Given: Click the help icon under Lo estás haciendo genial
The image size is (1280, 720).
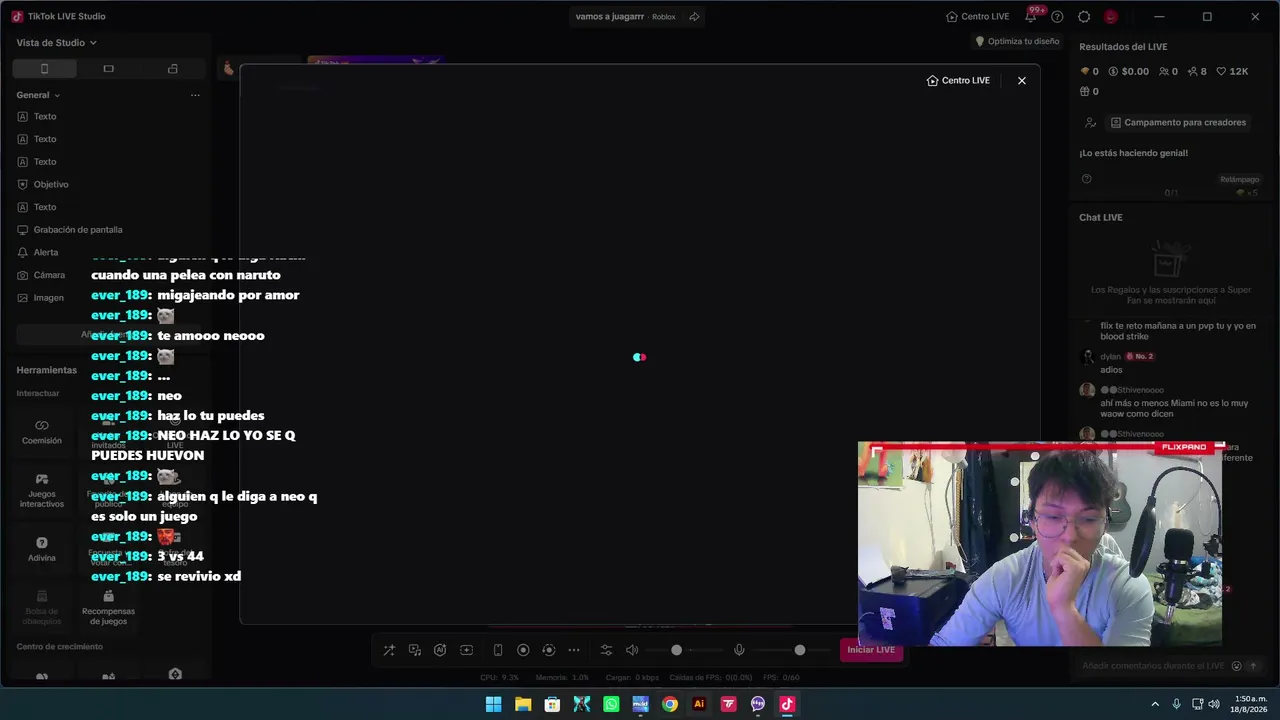Looking at the screenshot, I should coord(1086,179).
